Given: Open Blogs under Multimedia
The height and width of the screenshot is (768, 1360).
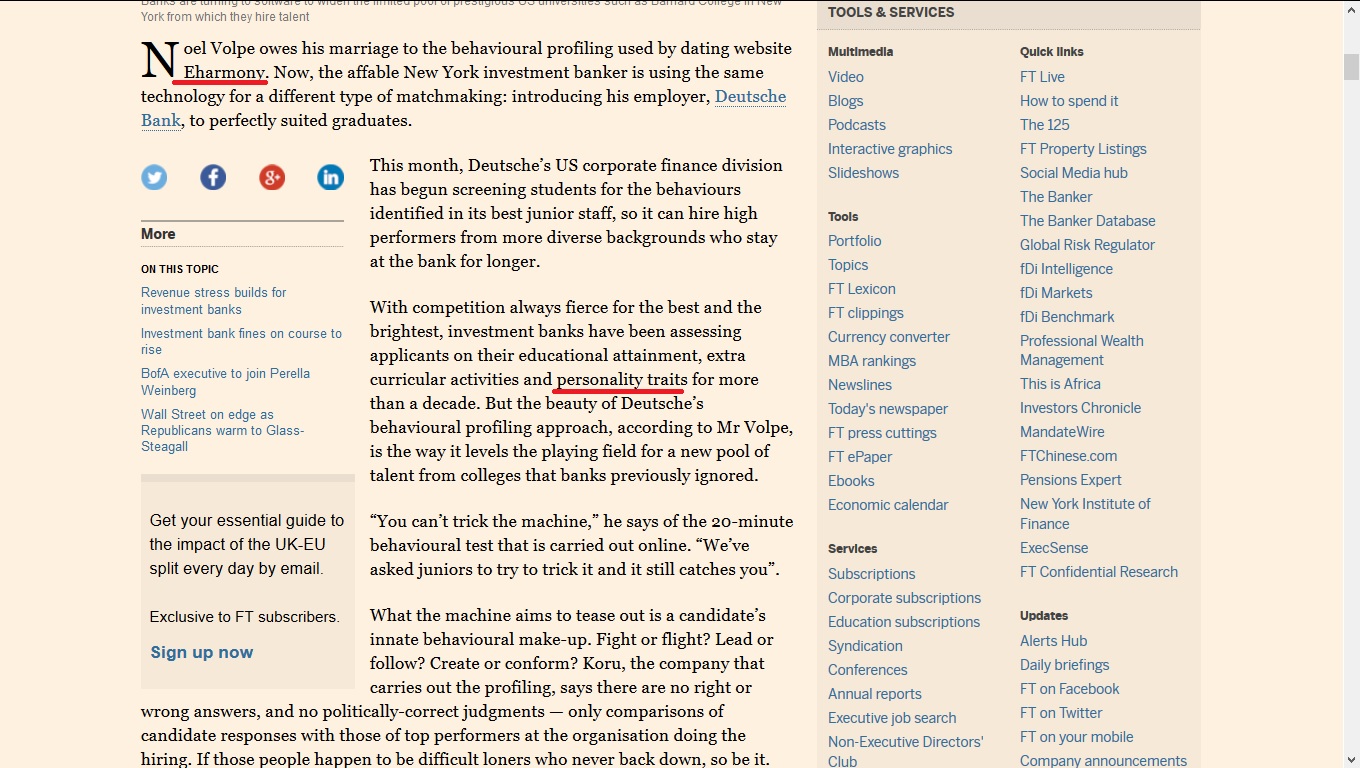Looking at the screenshot, I should [x=845, y=101].
